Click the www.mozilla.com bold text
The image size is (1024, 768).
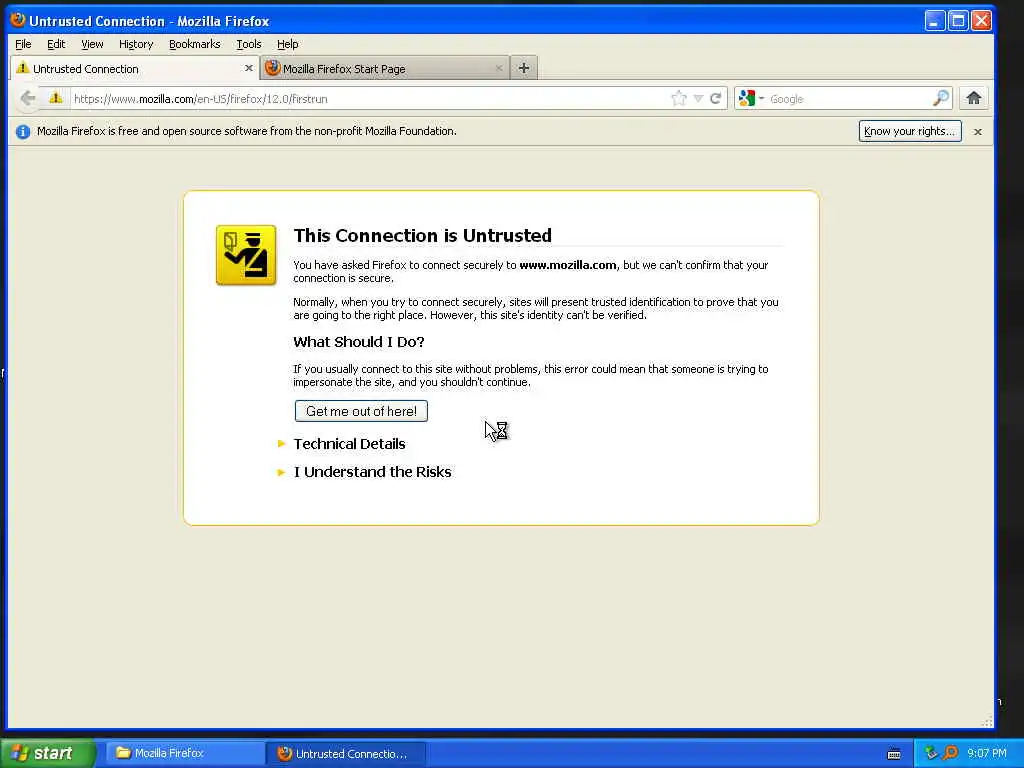click(568, 265)
